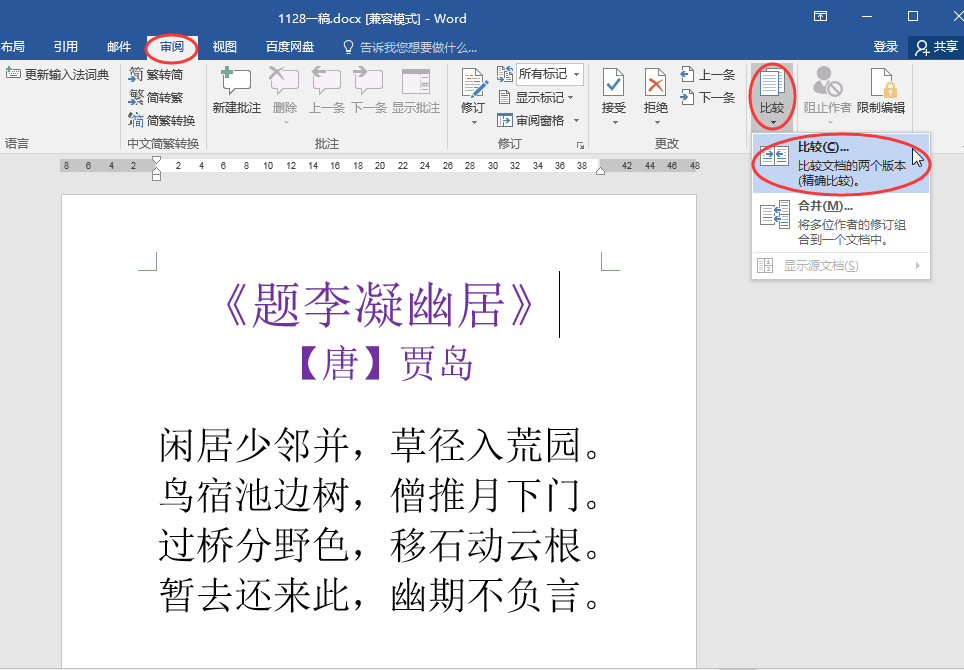Screen dimensions: 964x670
Task: Expand the 修订 Track Changes dropdown arrow
Action: point(474,122)
